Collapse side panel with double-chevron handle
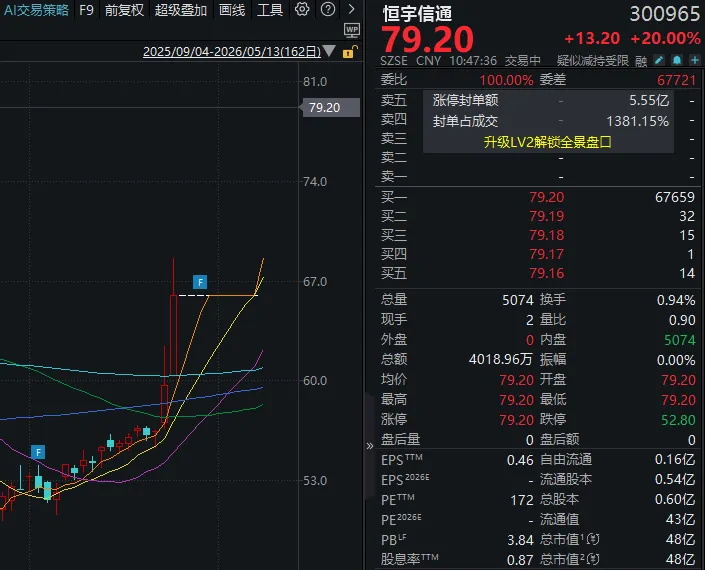 click(x=370, y=446)
